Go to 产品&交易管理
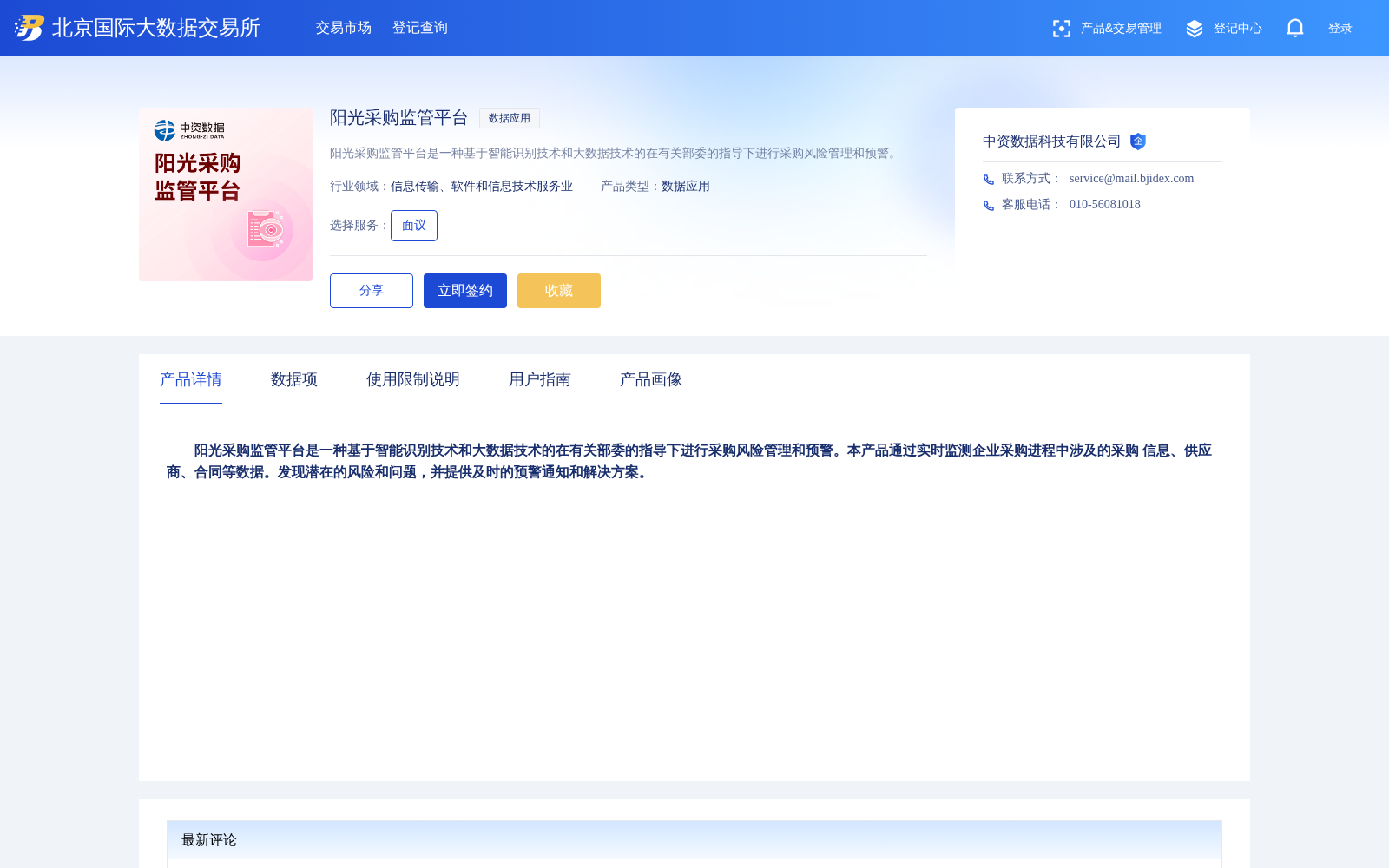1389x868 pixels. coord(1121,29)
